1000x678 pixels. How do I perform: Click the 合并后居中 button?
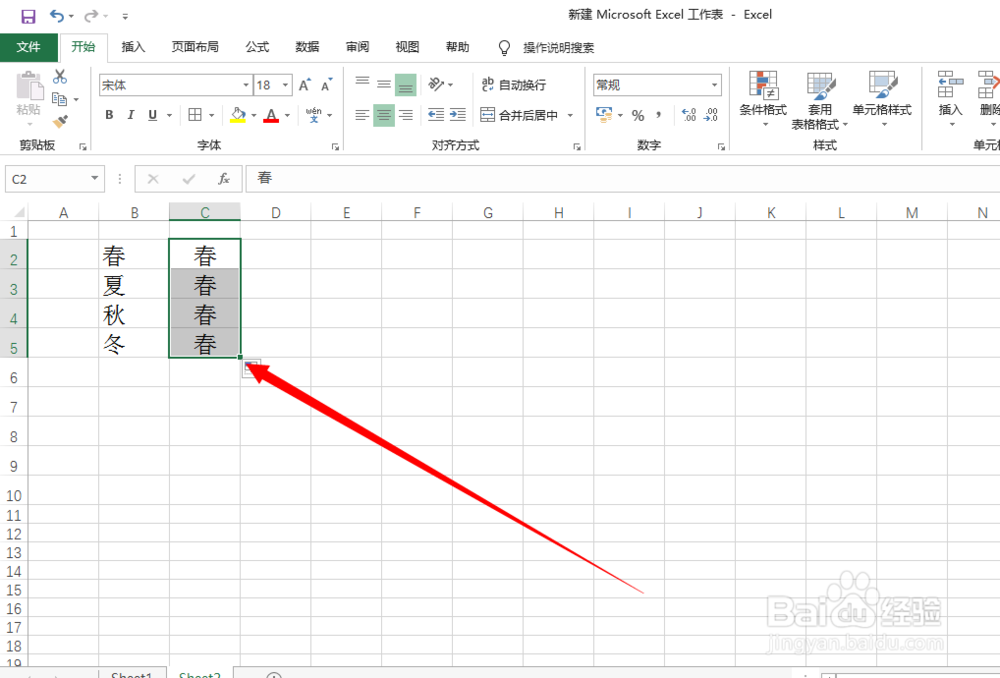tap(520, 115)
